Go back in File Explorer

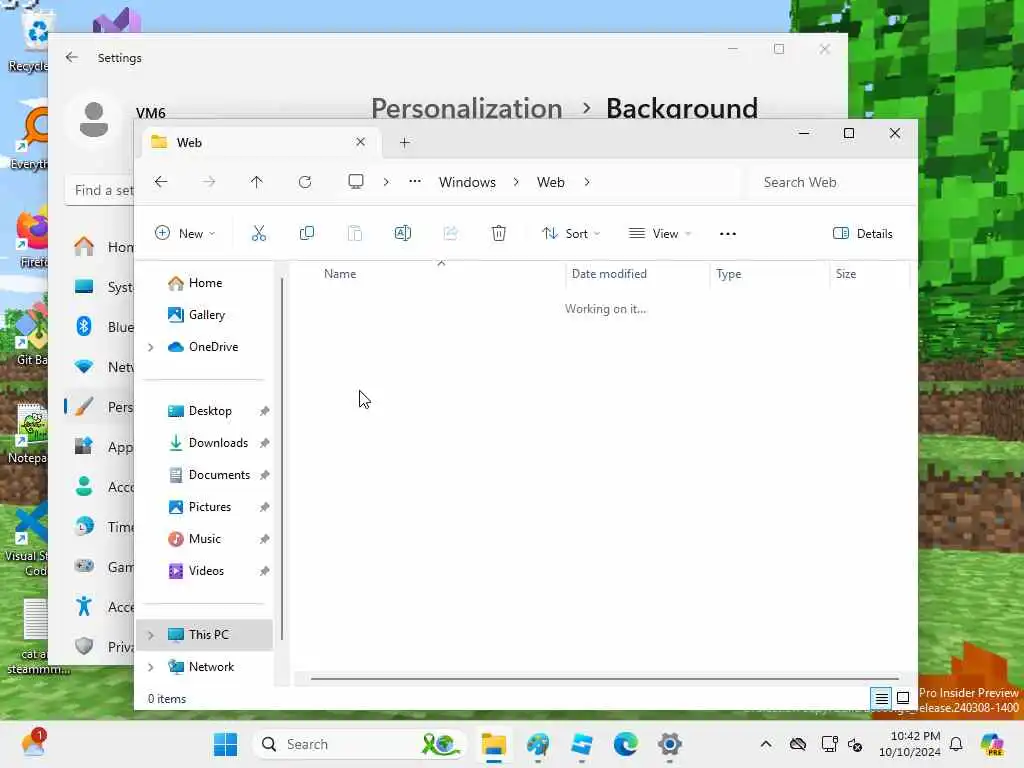(161, 182)
